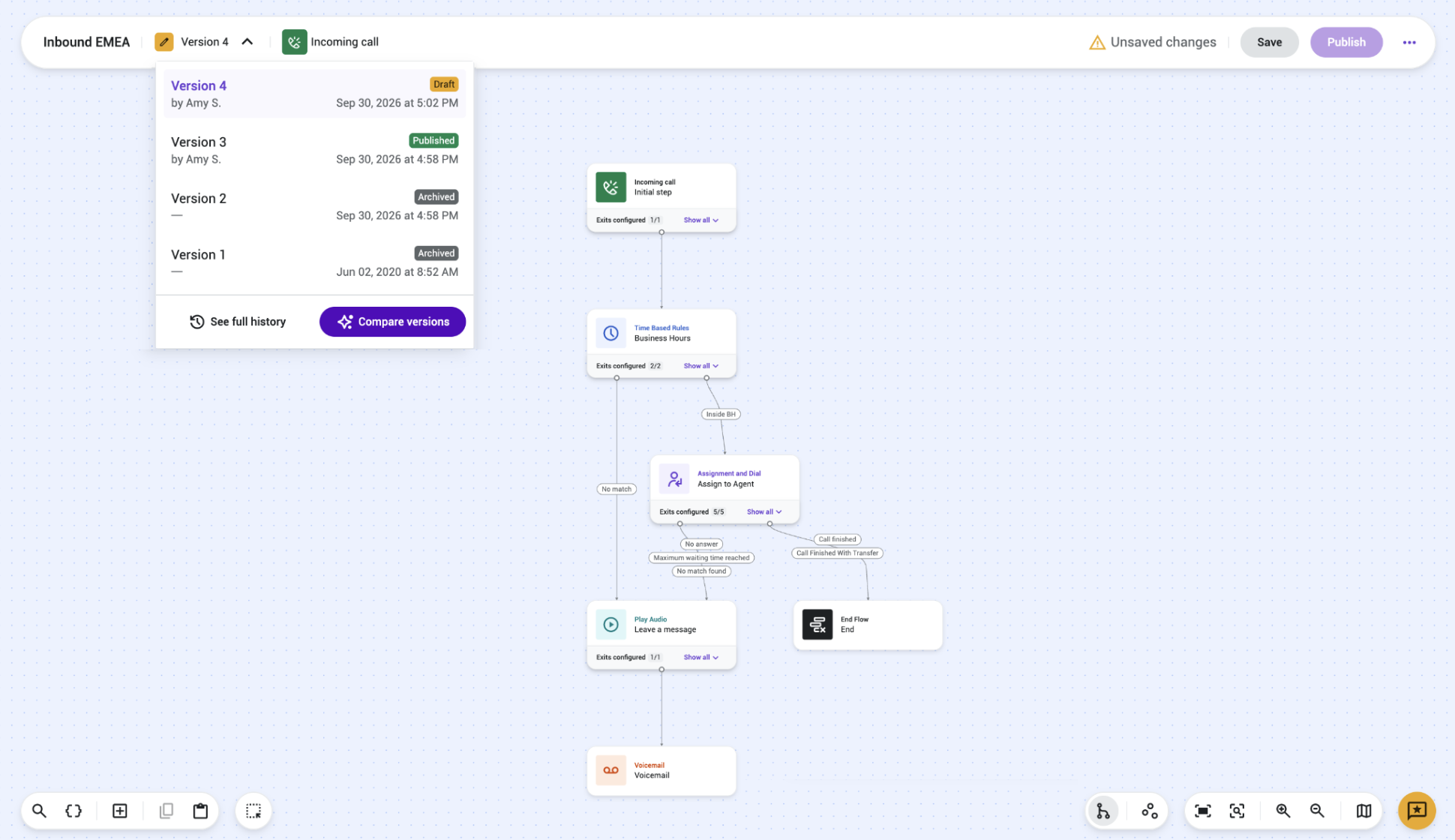The image size is (1455, 840).
Task: Click the search magnifier icon in bottom toolbar
Action: tap(39, 811)
